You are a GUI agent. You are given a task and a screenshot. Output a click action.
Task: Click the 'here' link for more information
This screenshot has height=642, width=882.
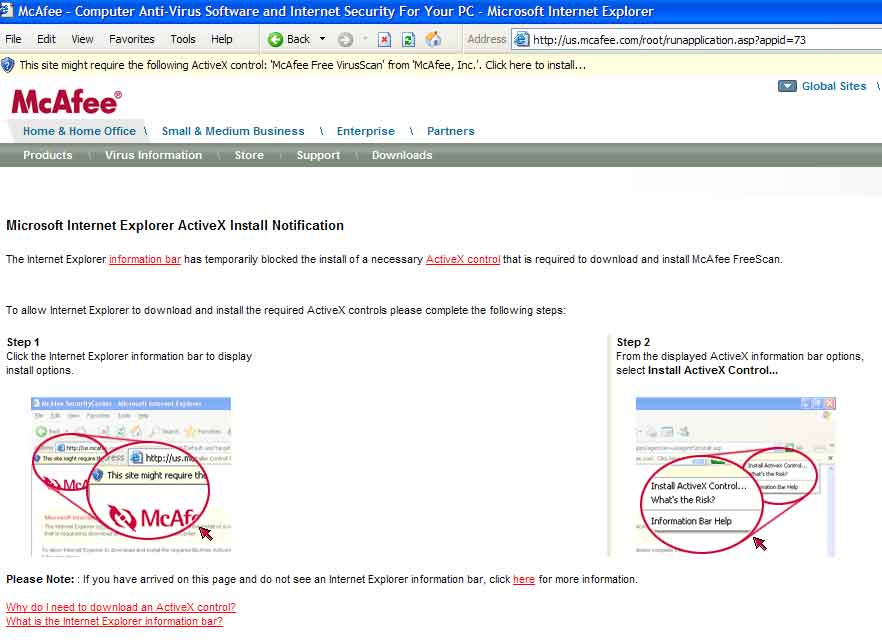coord(524,580)
